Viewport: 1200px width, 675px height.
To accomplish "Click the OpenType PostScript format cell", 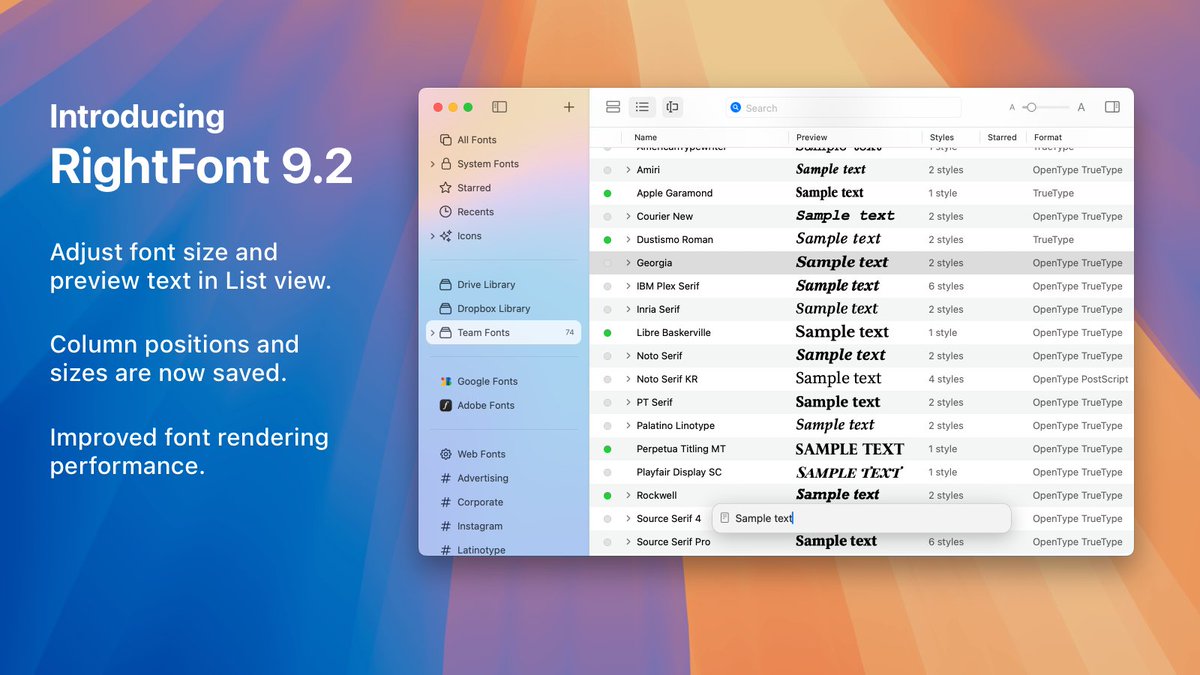I will point(1080,379).
